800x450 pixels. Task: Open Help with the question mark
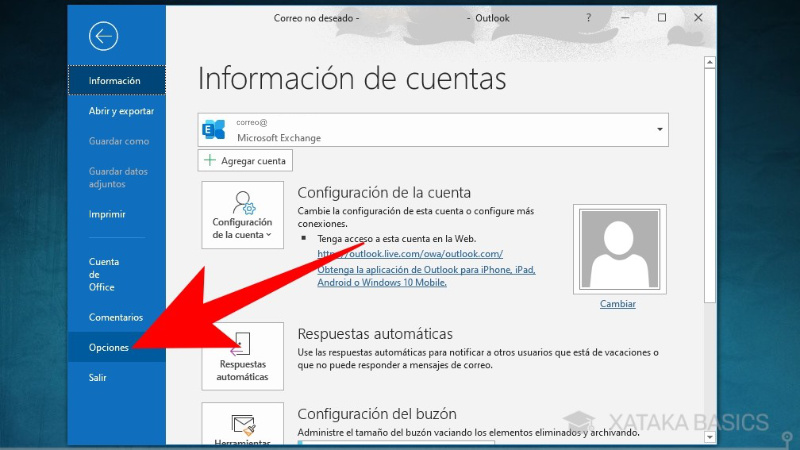(x=588, y=18)
